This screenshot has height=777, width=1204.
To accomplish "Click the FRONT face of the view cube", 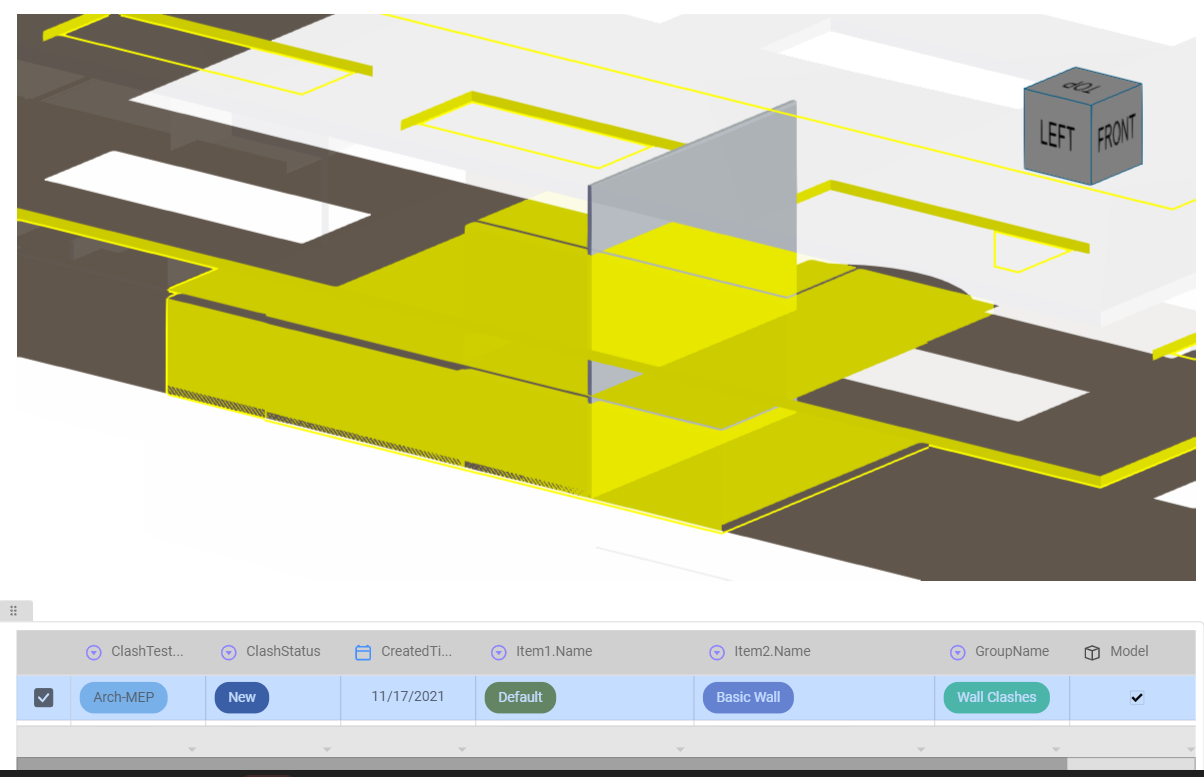I will (1117, 134).
